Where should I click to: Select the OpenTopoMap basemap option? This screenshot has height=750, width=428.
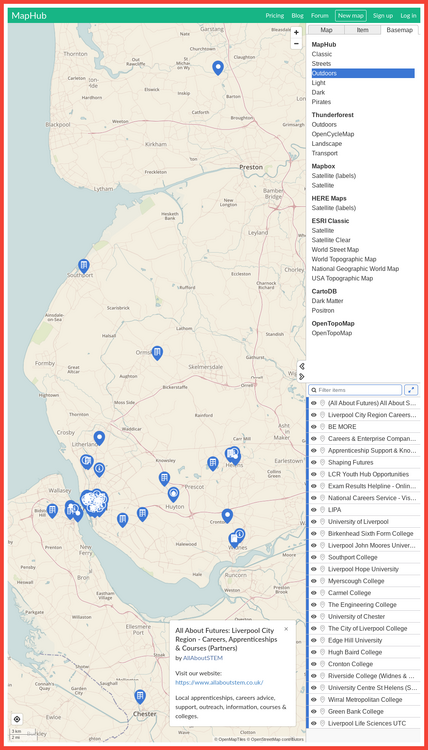[x=332, y=333]
